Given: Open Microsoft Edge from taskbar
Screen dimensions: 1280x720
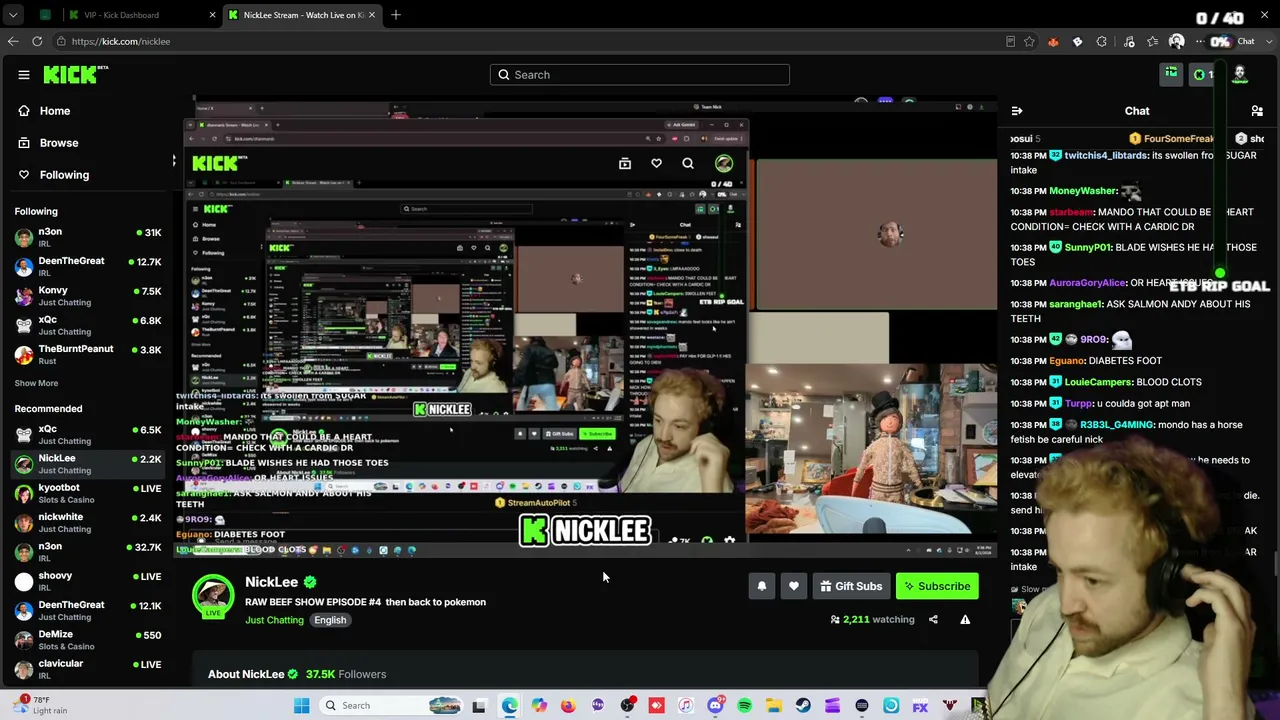Looking at the screenshot, I should click(510, 706).
